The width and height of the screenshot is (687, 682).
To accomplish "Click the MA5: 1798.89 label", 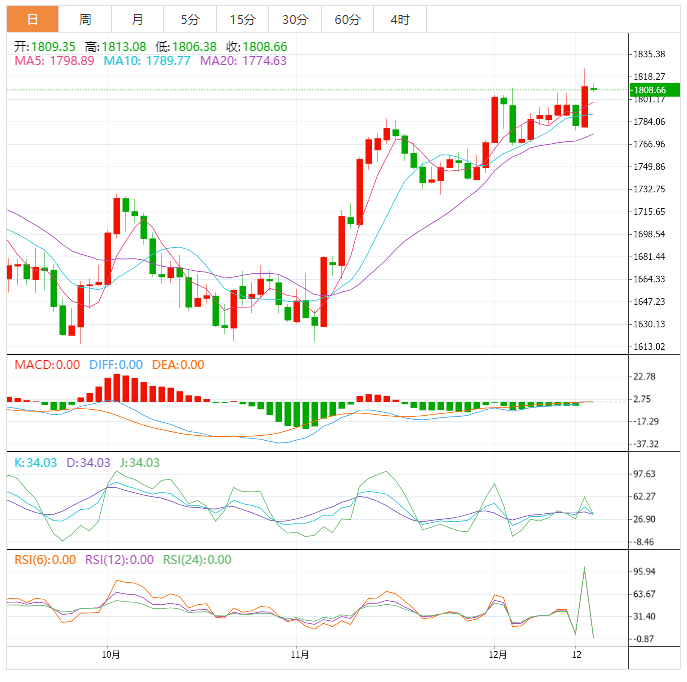I will coord(54,60).
